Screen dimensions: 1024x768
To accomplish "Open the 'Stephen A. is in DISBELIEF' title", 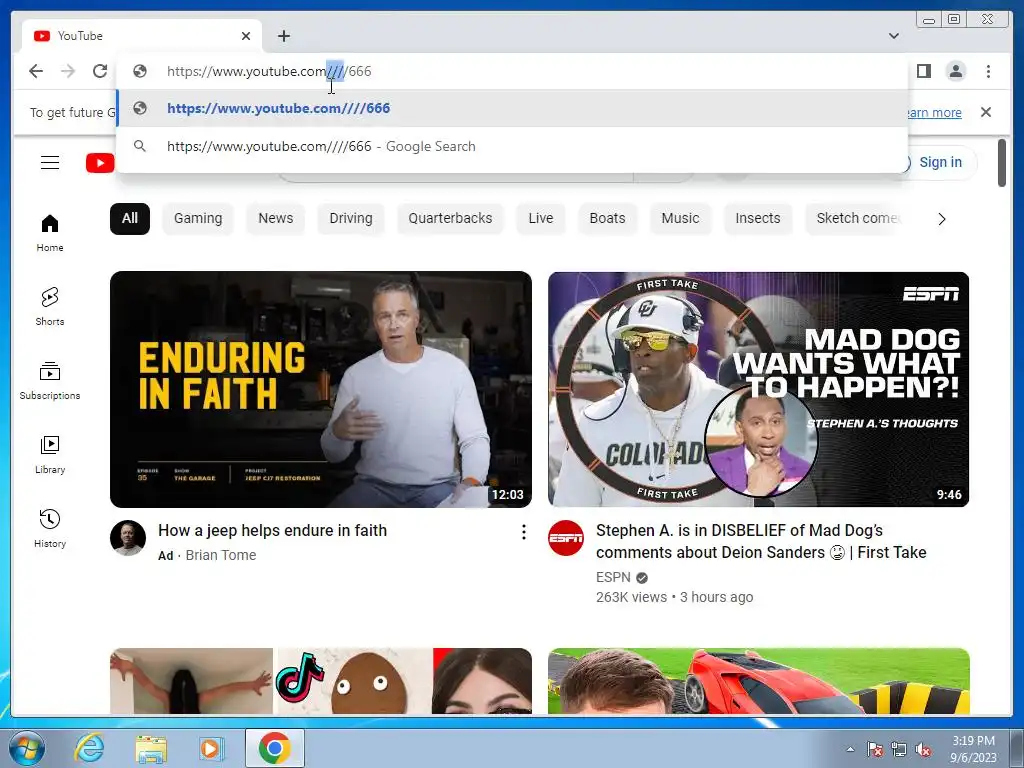I will click(761, 541).
